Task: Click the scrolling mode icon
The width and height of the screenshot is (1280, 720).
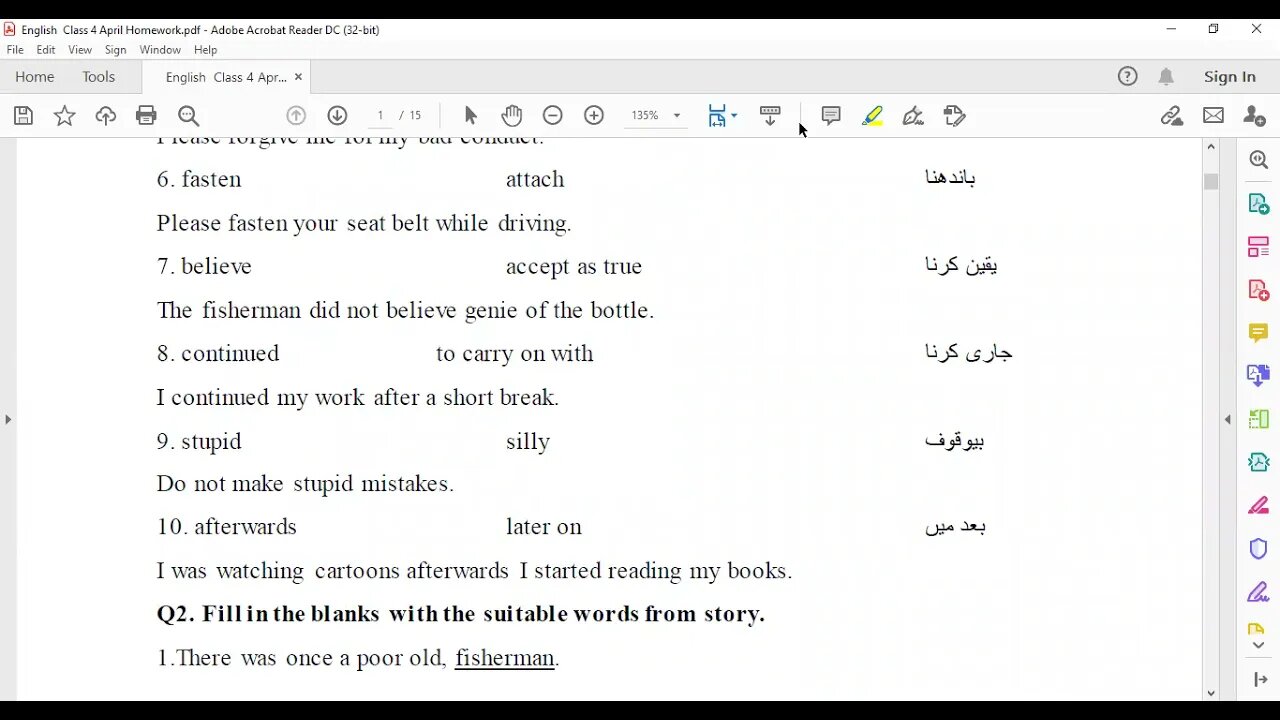Action: coord(770,116)
